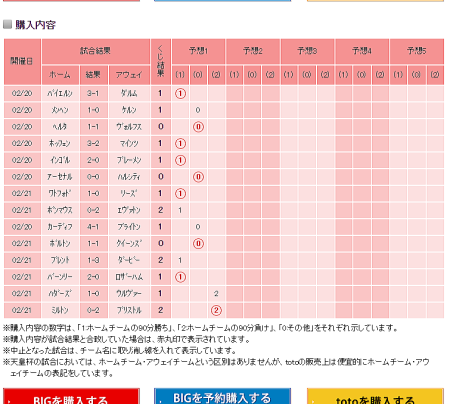This screenshot has height=404, width=450.
Task: Click home team バーンリー
Action: click(60, 277)
